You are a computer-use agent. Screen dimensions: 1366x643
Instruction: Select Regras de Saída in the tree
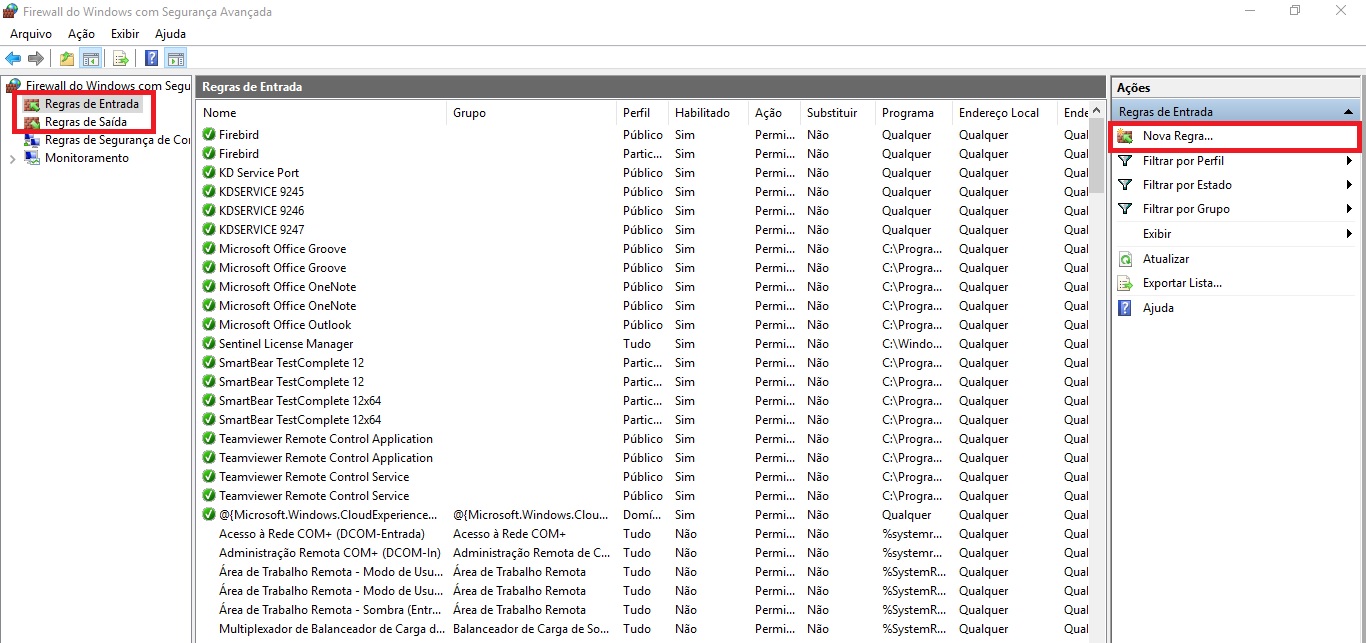pos(86,122)
